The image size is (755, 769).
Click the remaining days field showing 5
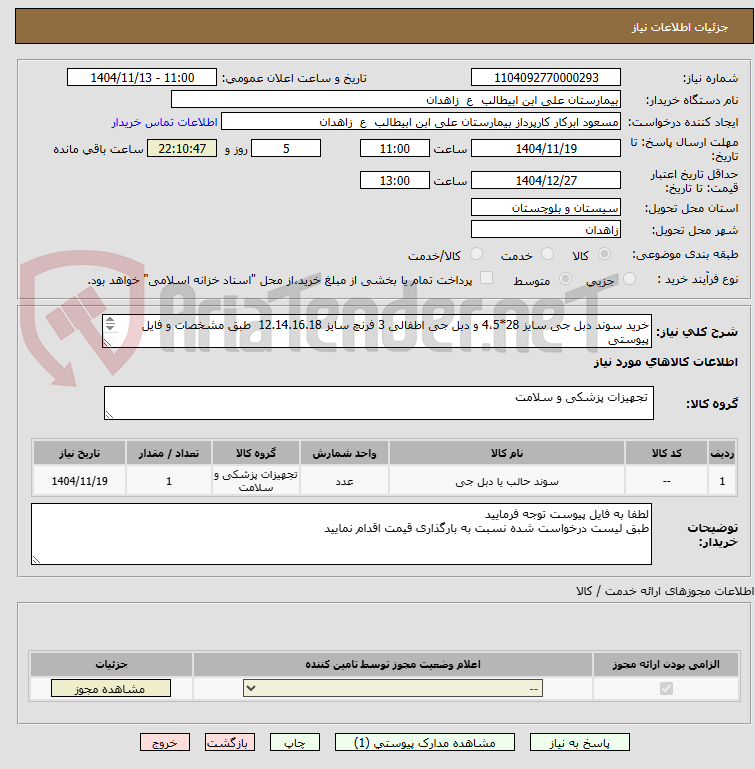(286, 148)
